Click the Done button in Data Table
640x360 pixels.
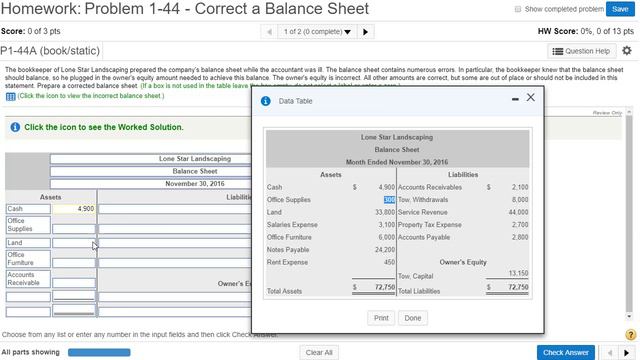413,318
